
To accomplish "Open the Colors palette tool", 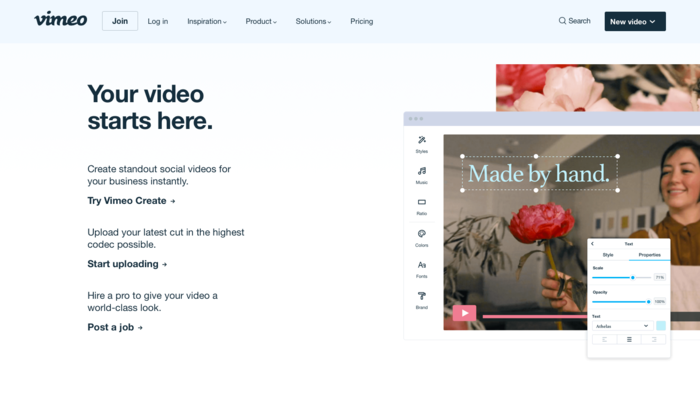I will [x=421, y=238].
